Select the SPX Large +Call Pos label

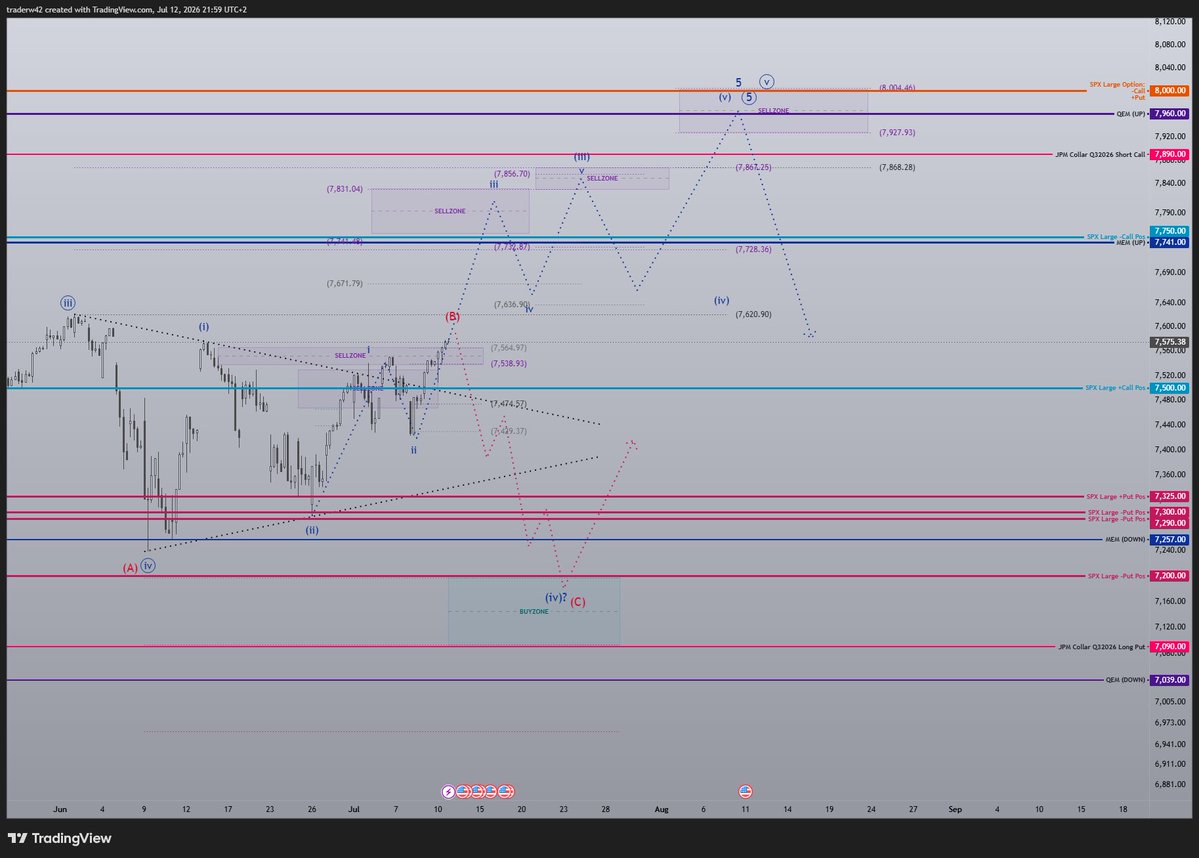coord(1115,388)
